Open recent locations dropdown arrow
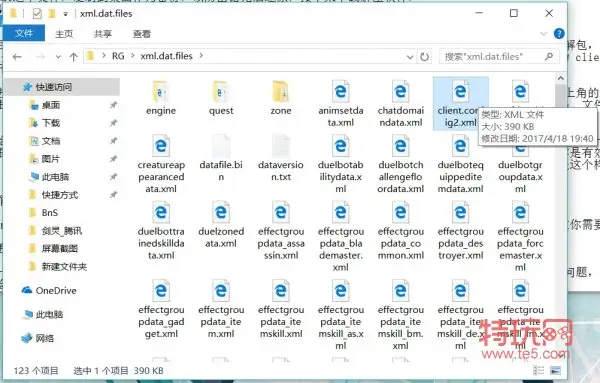The width and height of the screenshot is (600, 383). click(58, 57)
